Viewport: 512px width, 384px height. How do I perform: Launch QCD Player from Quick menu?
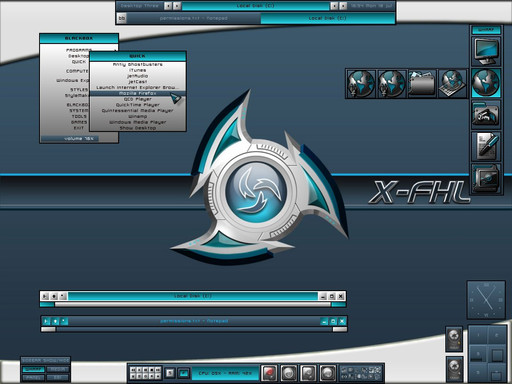(x=138, y=99)
